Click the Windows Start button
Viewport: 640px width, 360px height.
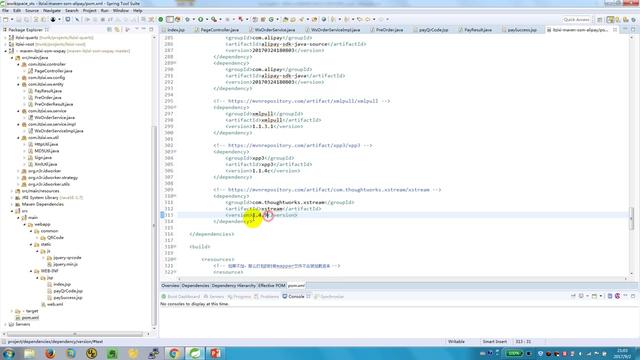tap(9, 353)
